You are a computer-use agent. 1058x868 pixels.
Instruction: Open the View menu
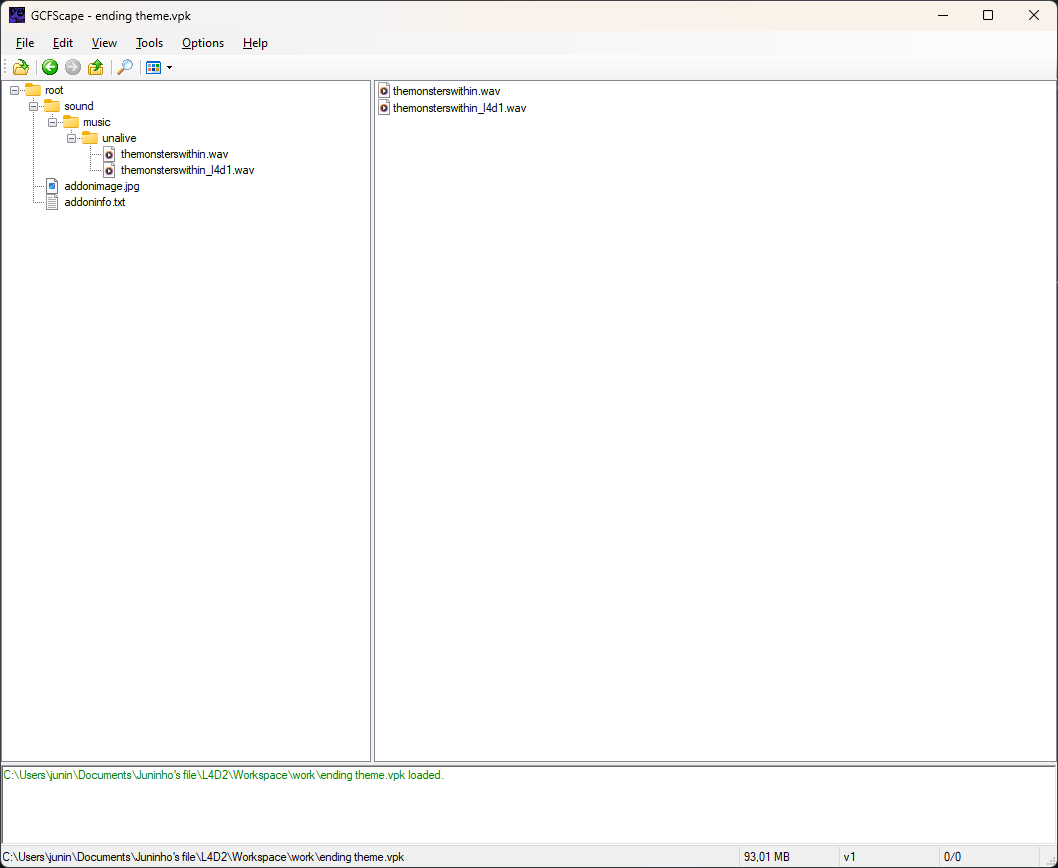(105, 43)
